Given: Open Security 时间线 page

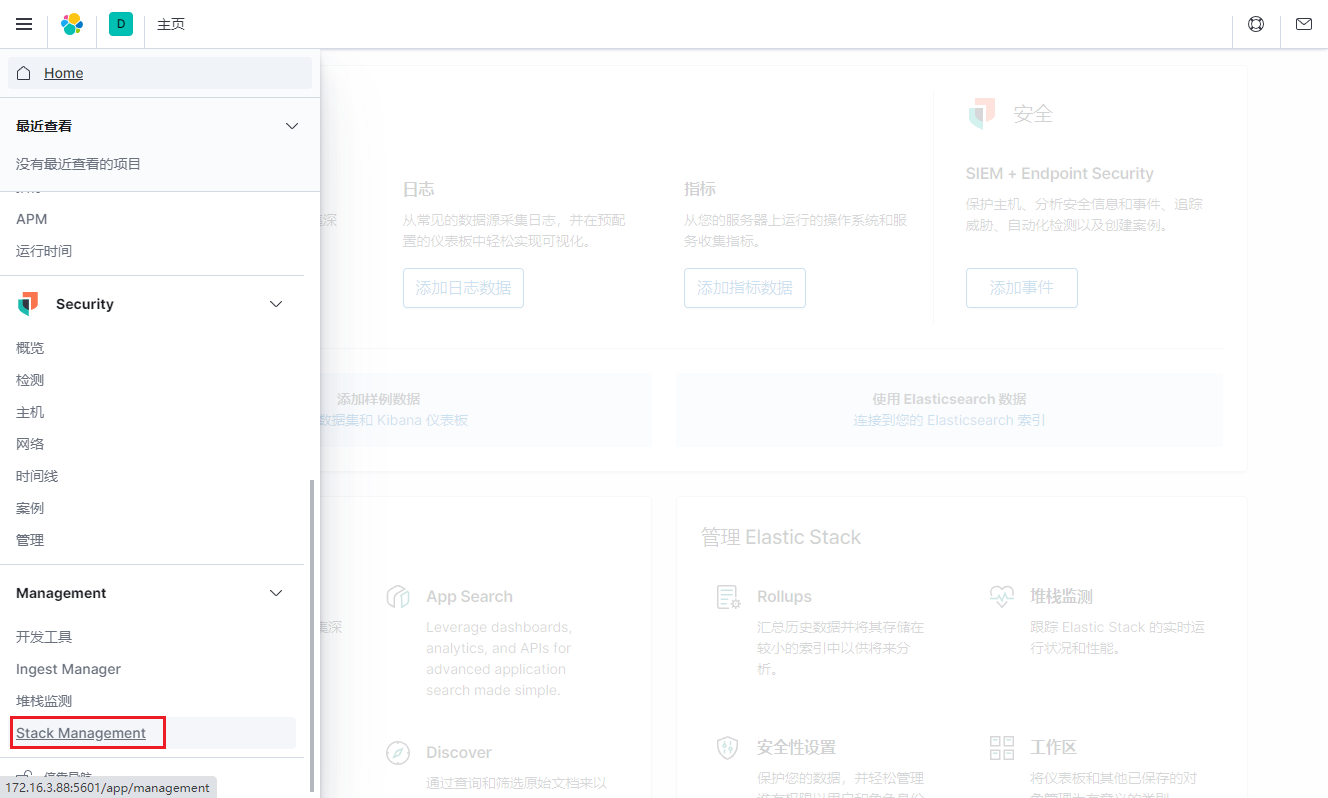Looking at the screenshot, I should 37,476.
